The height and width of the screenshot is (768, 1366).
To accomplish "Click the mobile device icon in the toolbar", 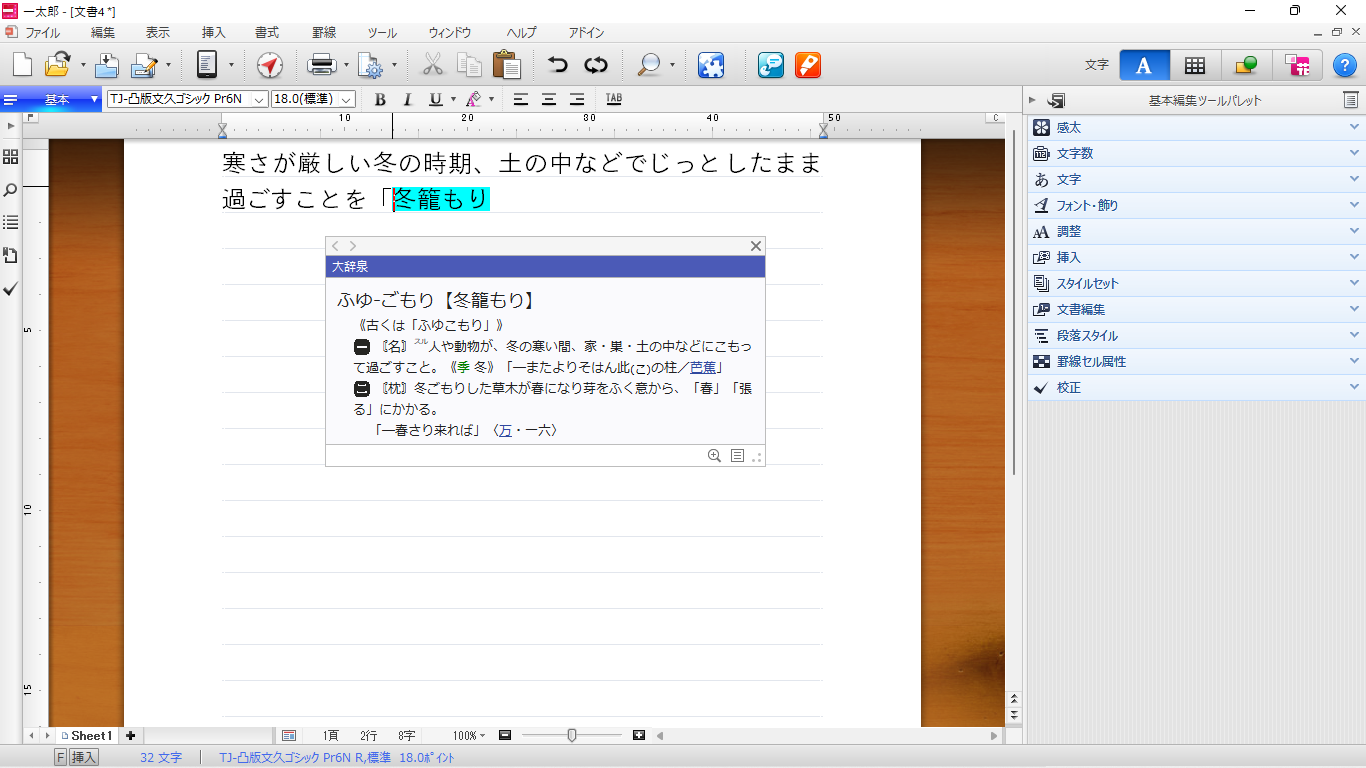I will tap(207, 65).
